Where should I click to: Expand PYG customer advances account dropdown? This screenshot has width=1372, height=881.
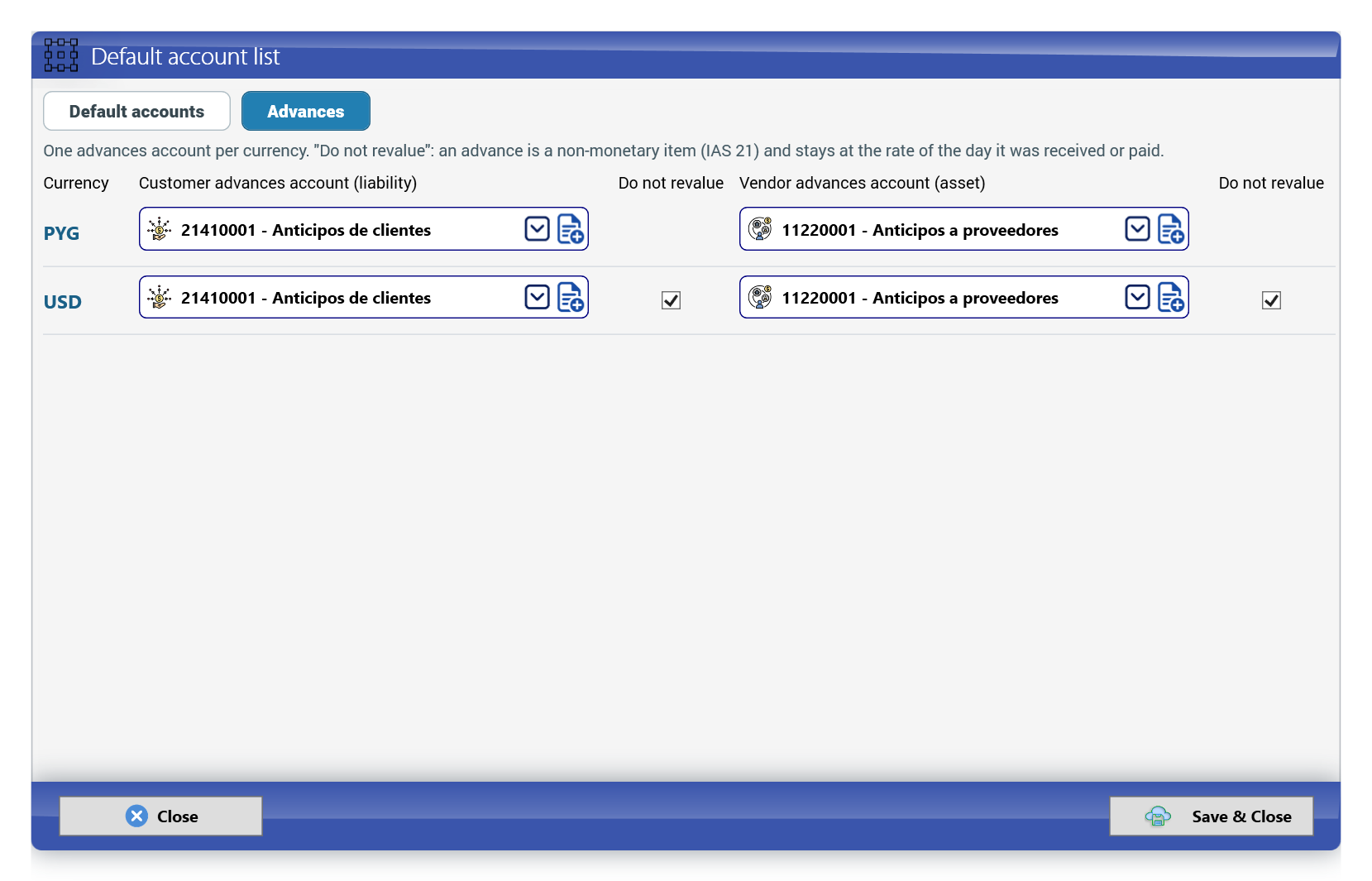[x=538, y=229]
